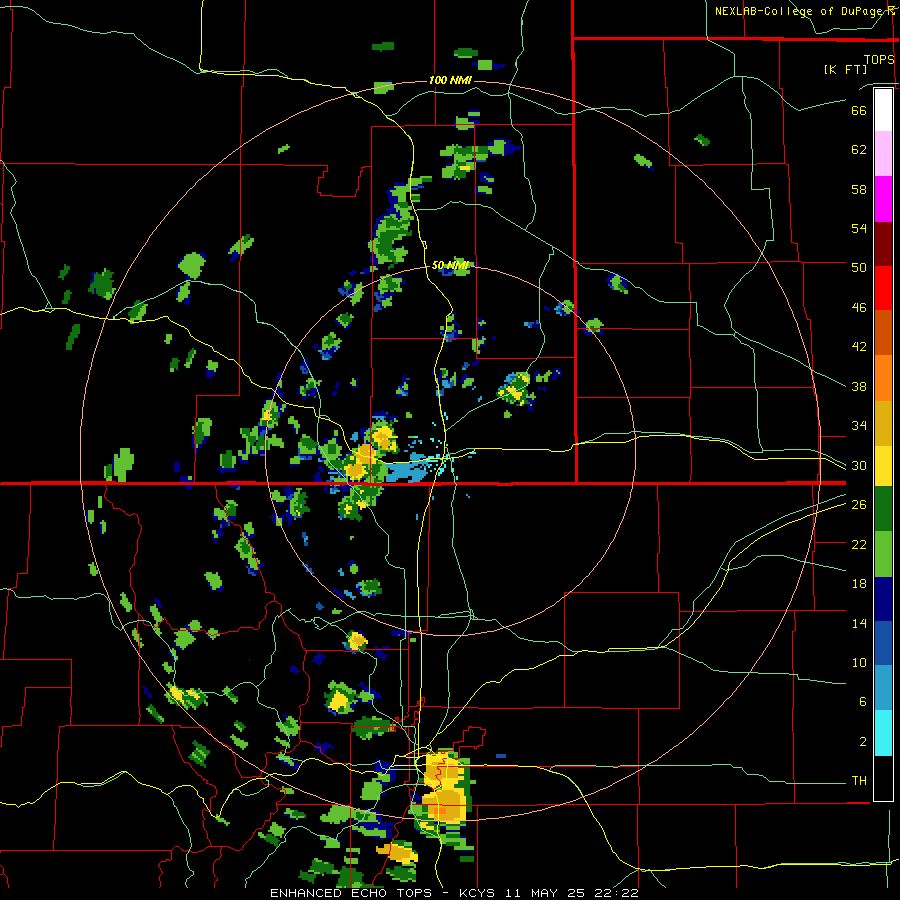Select the cyan legend swatch
This screenshot has width=900, height=900.
[883, 733]
